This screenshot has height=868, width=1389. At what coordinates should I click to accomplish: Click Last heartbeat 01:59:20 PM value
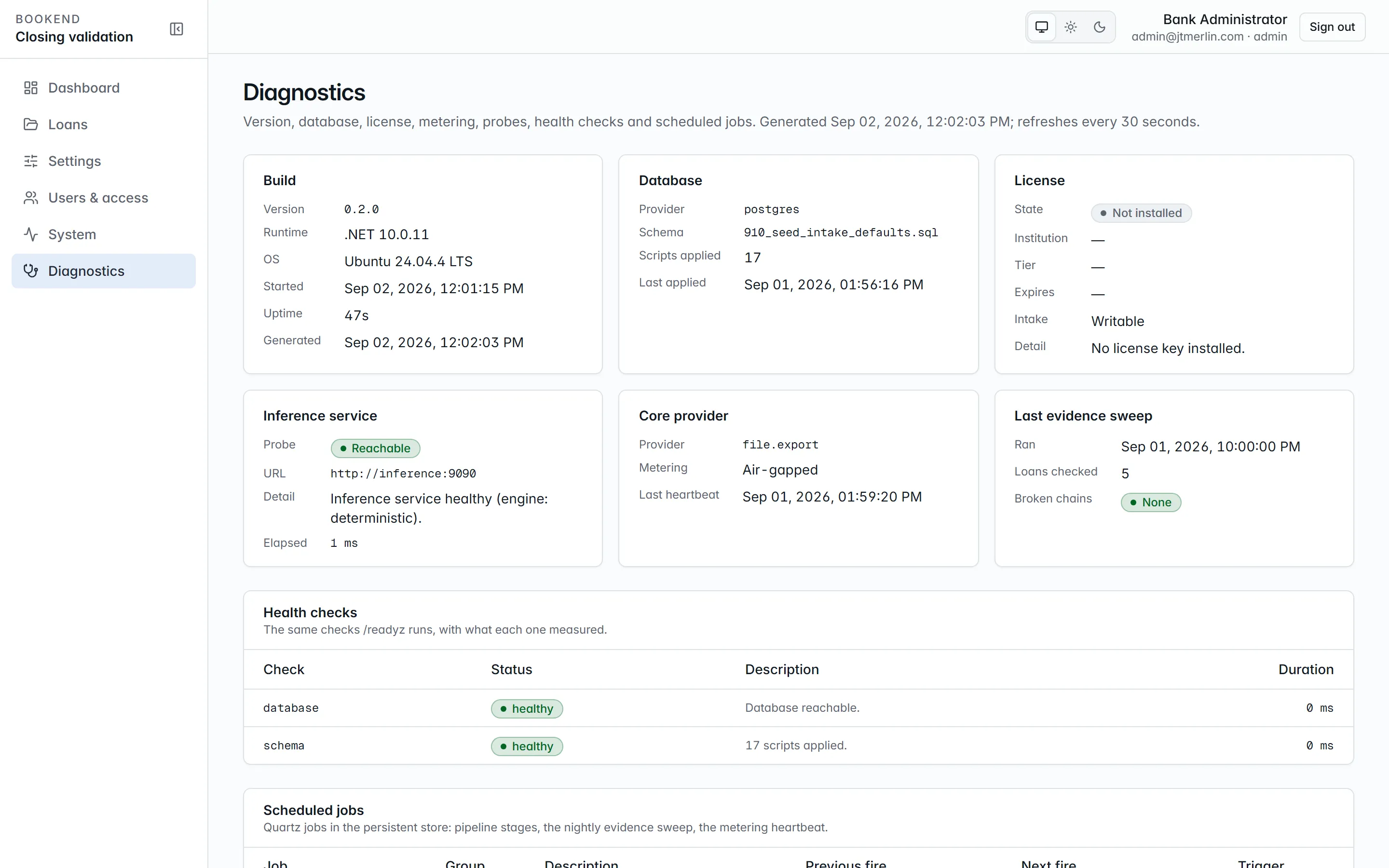click(x=832, y=497)
